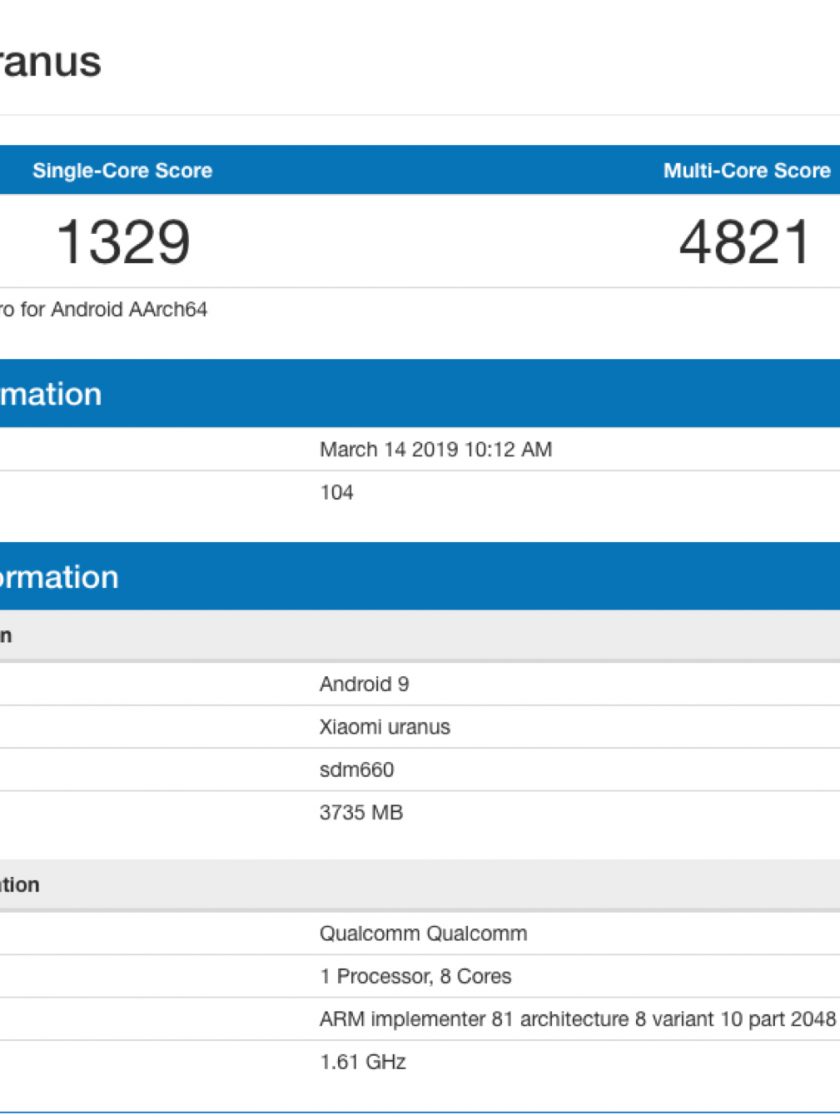Click the 3735 MB memory value
This screenshot has height=1120, width=840.
(361, 813)
